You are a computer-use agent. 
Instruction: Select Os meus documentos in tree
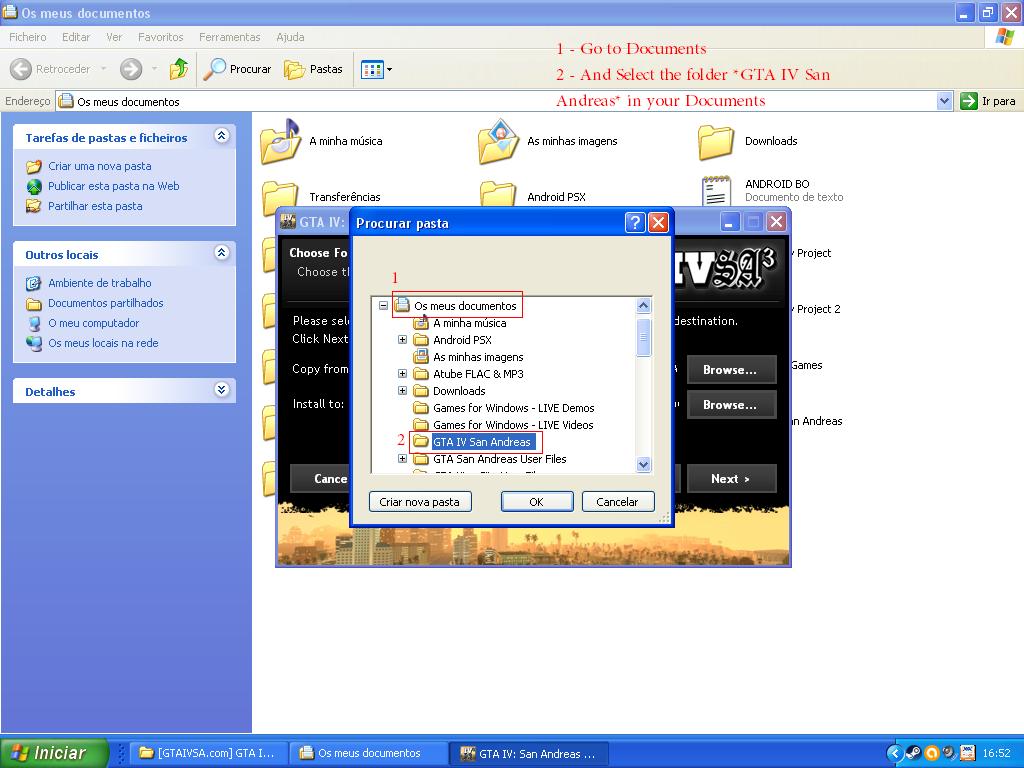point(465,306)
